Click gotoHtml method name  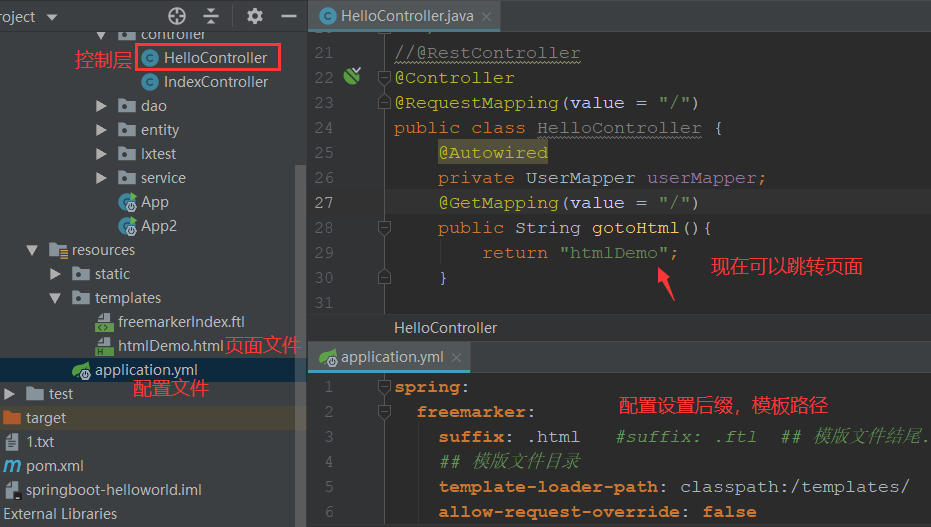[x=635, y=228]
